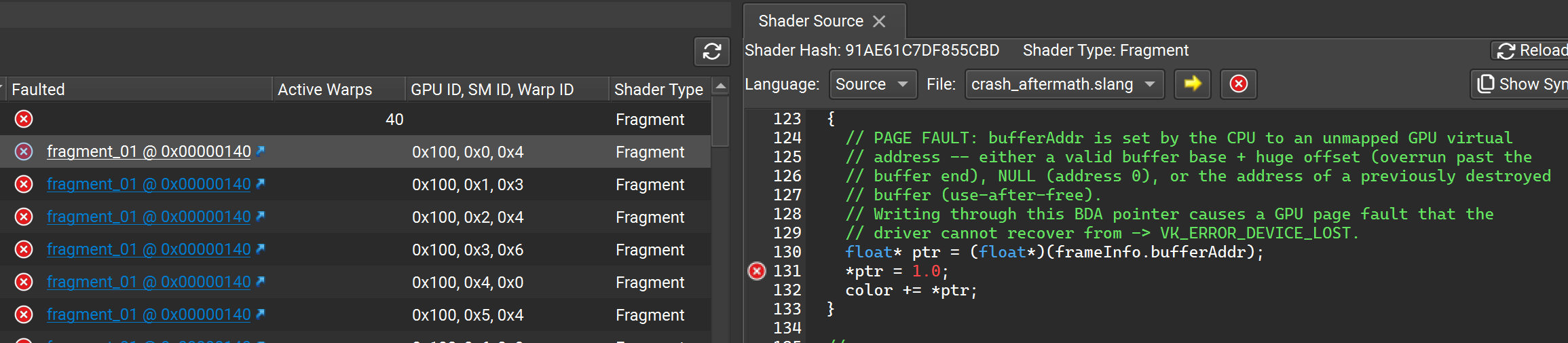Open the Language Source dropdown
The height and width of the screenshot is (343, 1568).
[x=872, y=84]
